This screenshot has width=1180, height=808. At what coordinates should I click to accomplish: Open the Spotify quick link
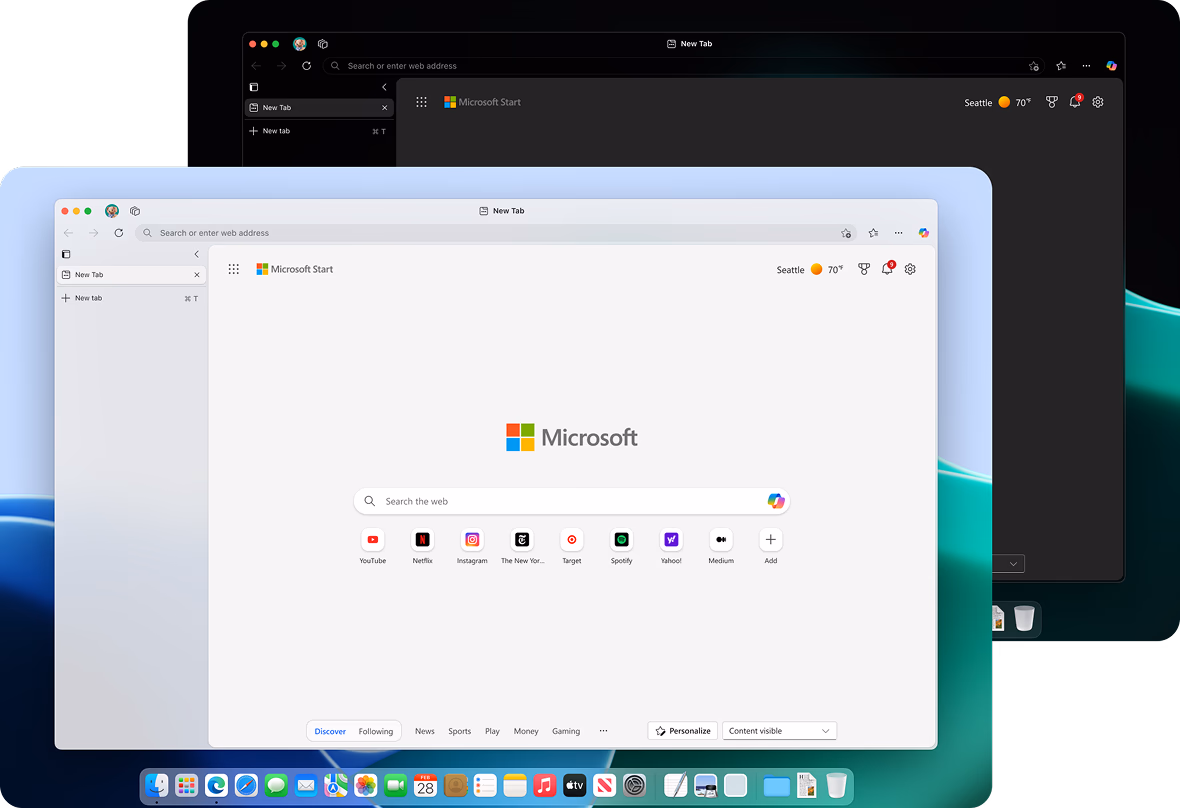pos(621,540)
